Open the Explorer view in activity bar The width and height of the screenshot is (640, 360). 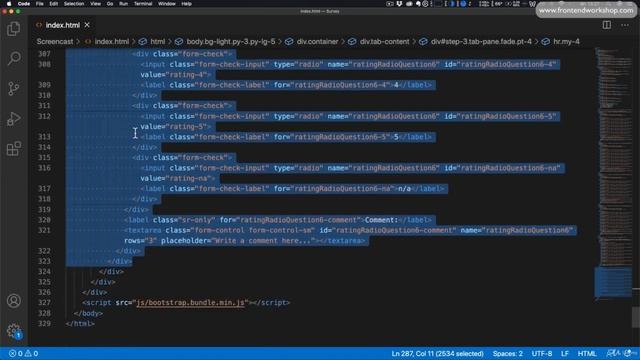pyautogui.click(x=13, y=29)
